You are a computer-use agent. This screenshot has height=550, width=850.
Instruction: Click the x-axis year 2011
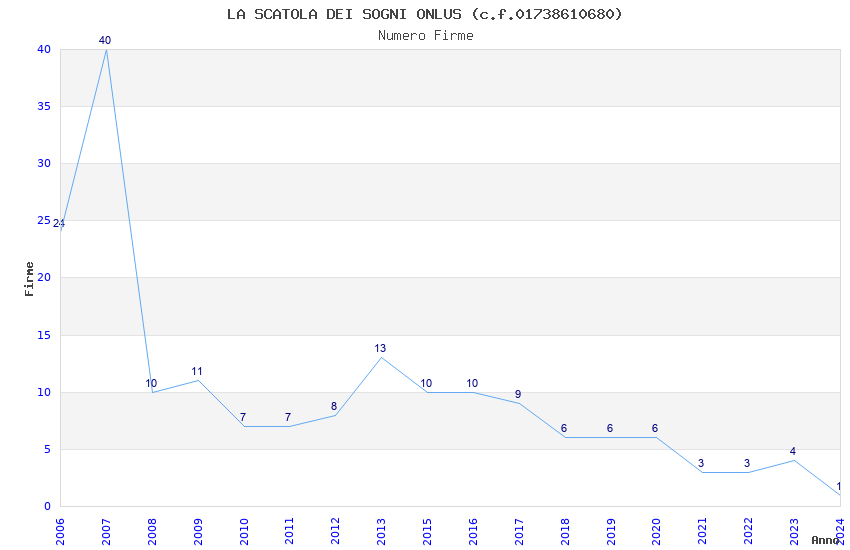[x=289, y=531]
